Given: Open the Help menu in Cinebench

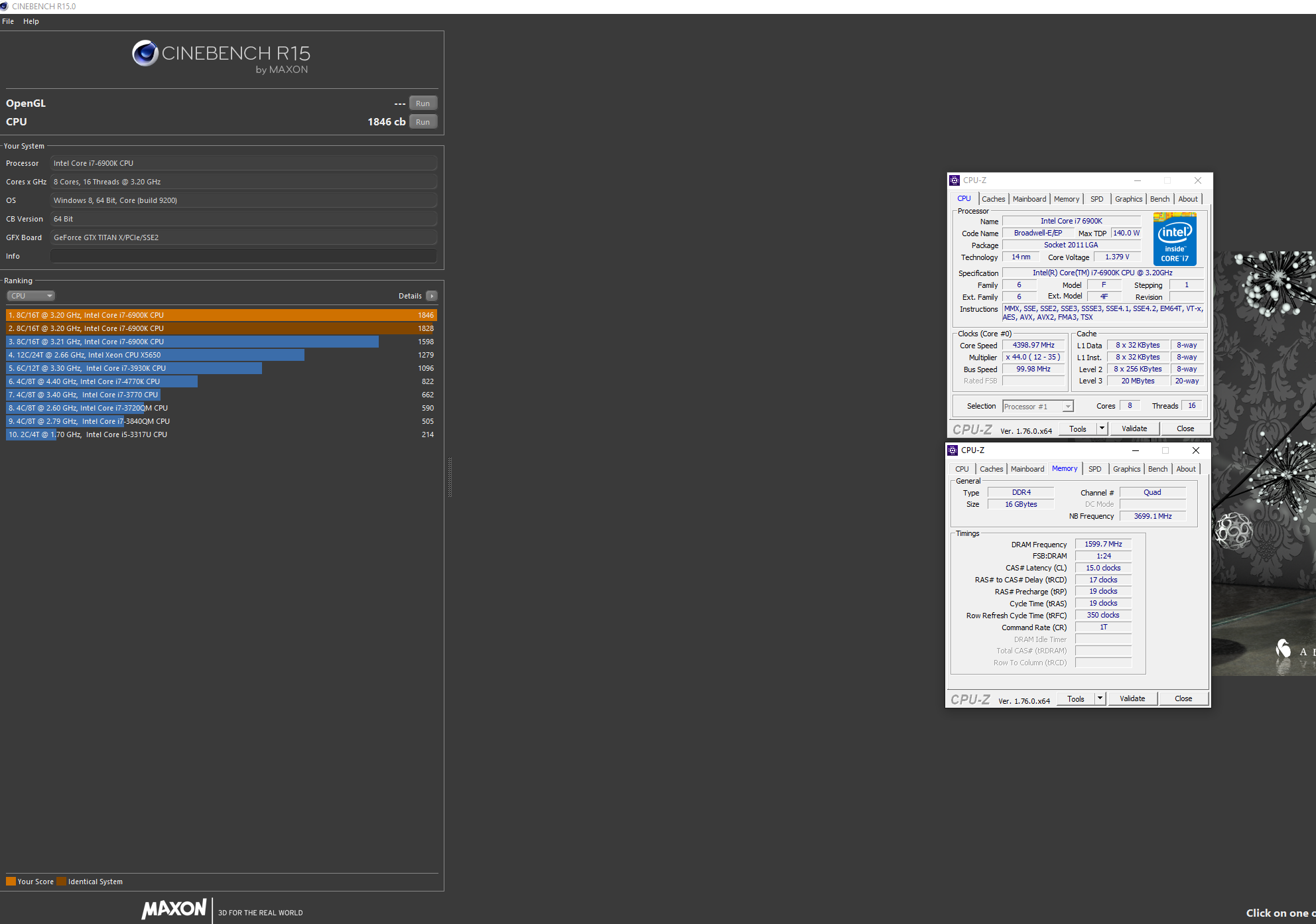Looking at the screenshot, I should pyautogui.click(x=31, y=21).
